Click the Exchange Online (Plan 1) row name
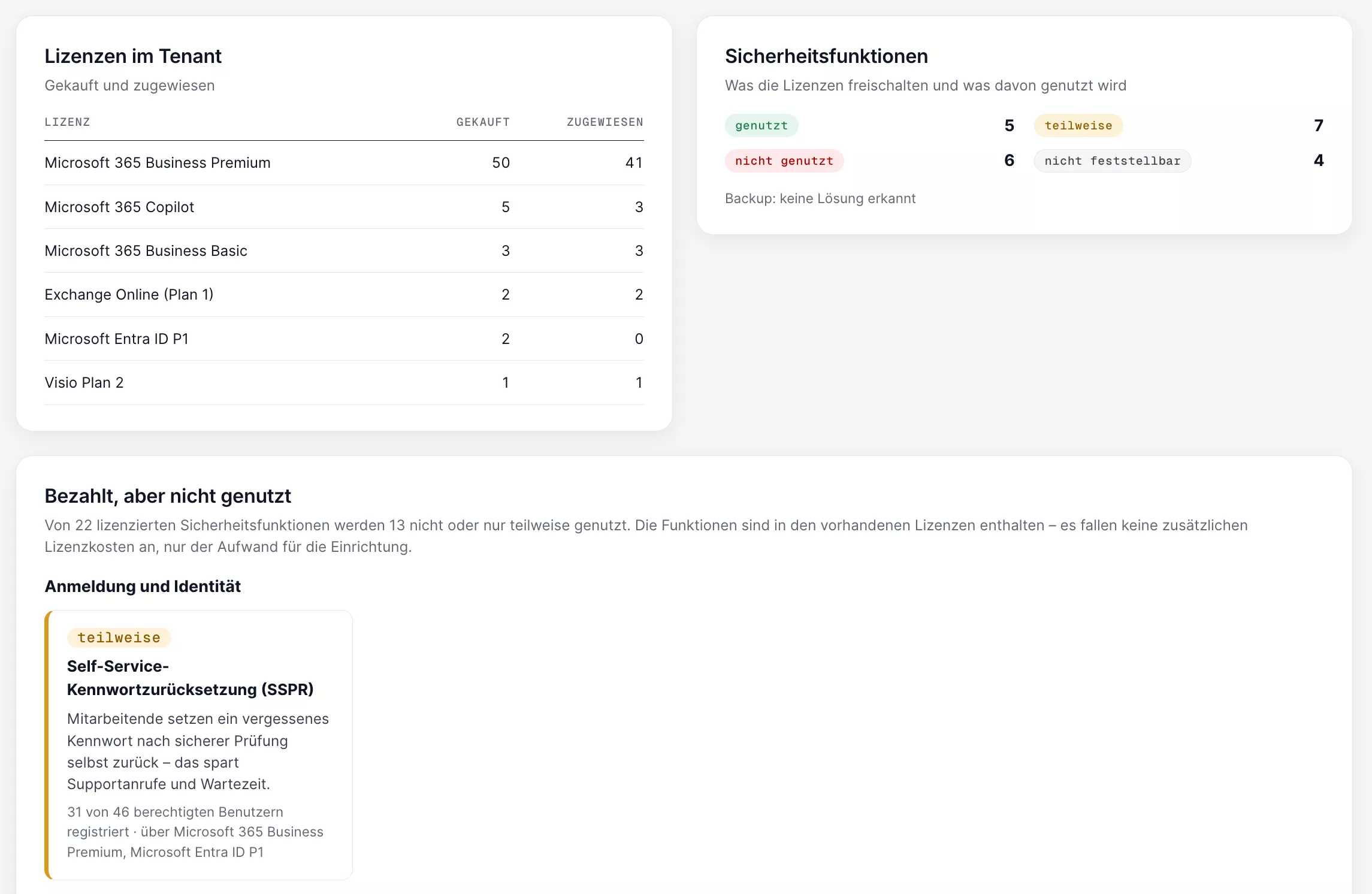1372x894 pixels. point(129,295)
